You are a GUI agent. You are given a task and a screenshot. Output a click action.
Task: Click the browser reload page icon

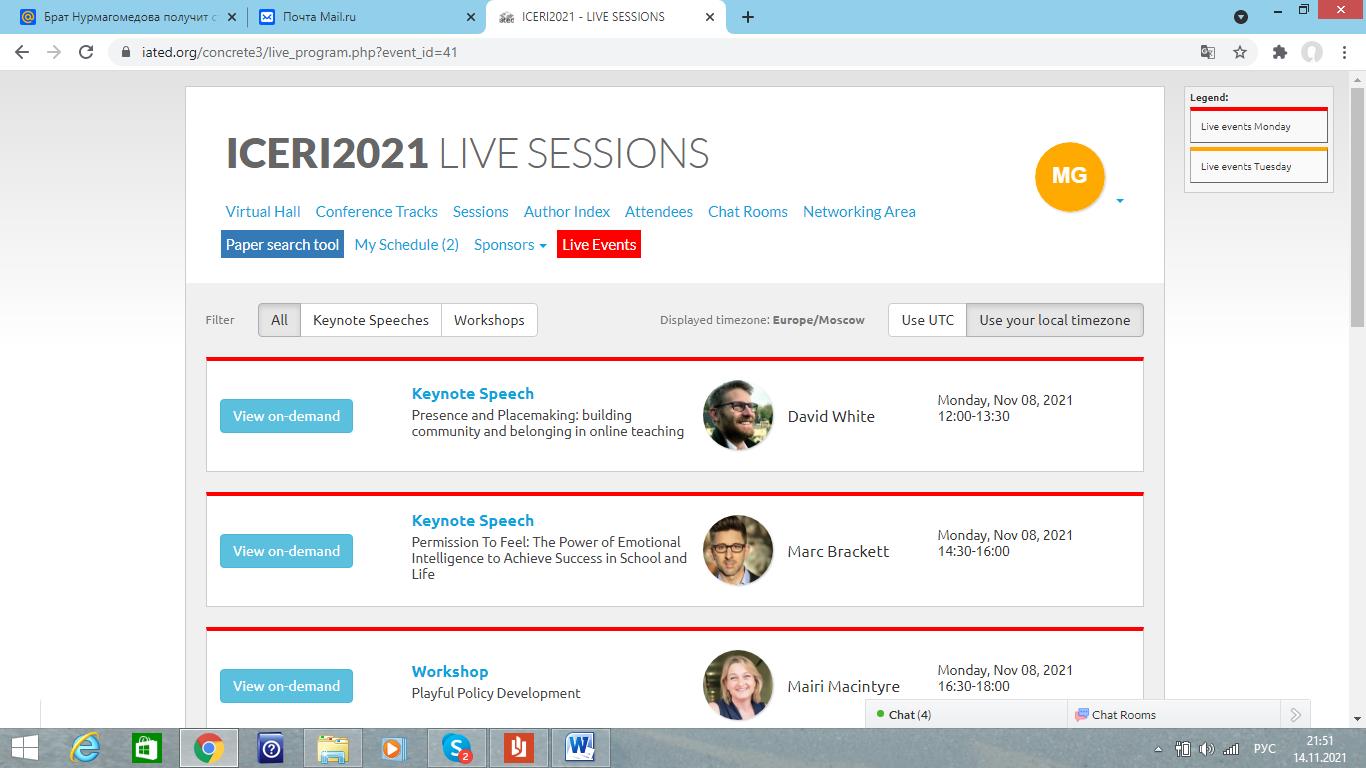pos(86,52)
